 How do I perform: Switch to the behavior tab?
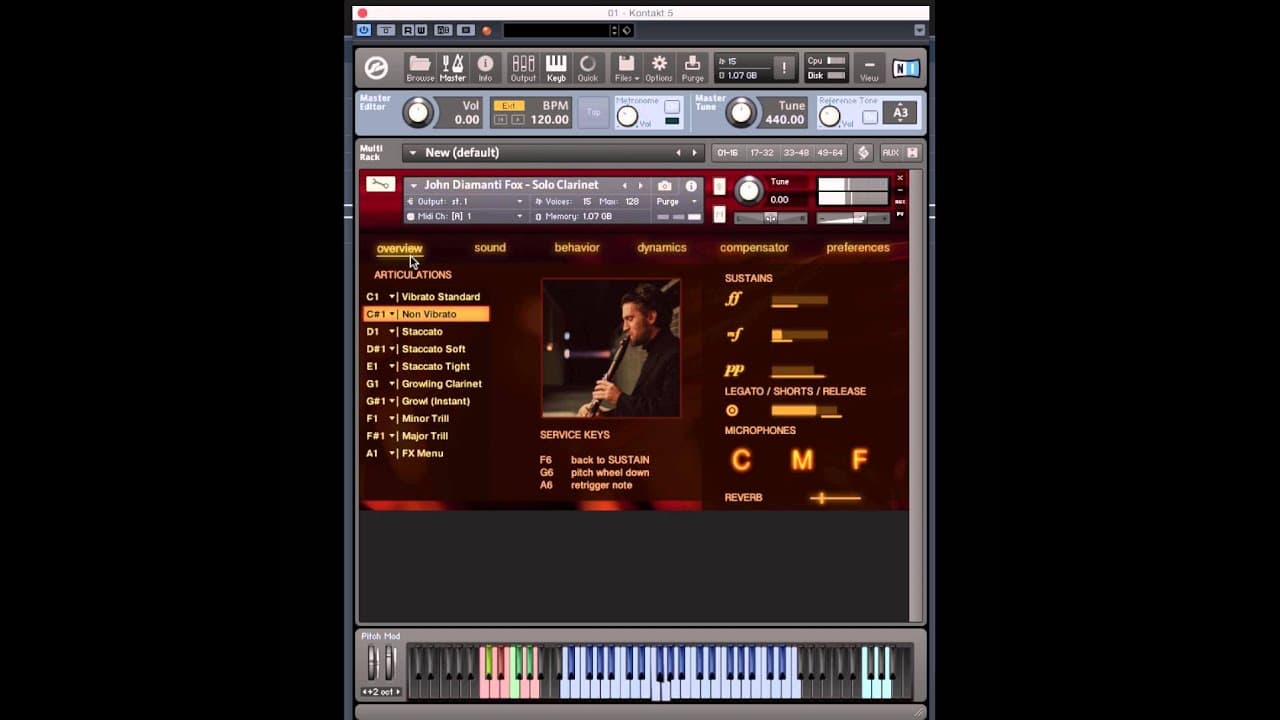click(577, 248)
